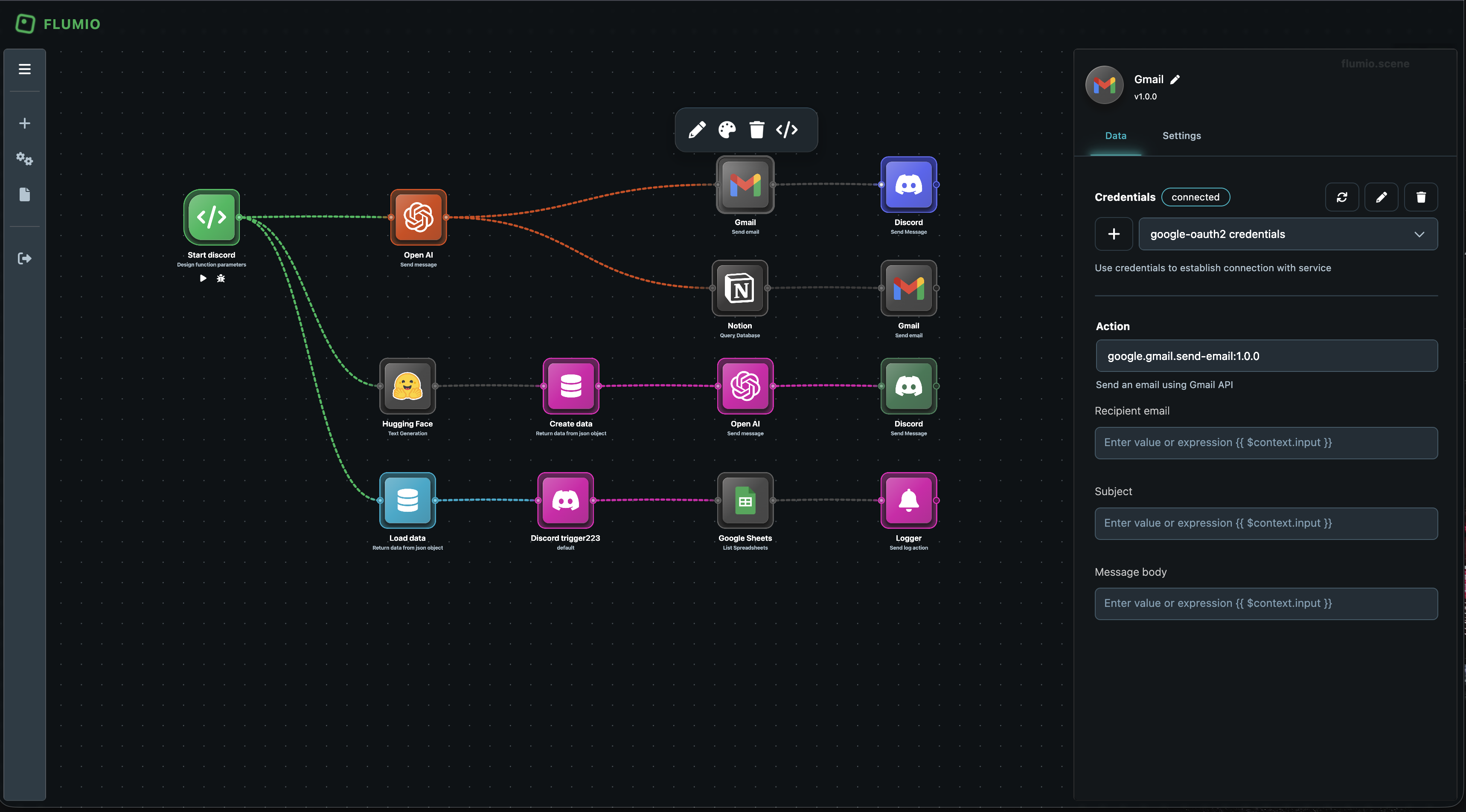
Task: Delete the selected node using the trash icon
Action: pos(757,129)
